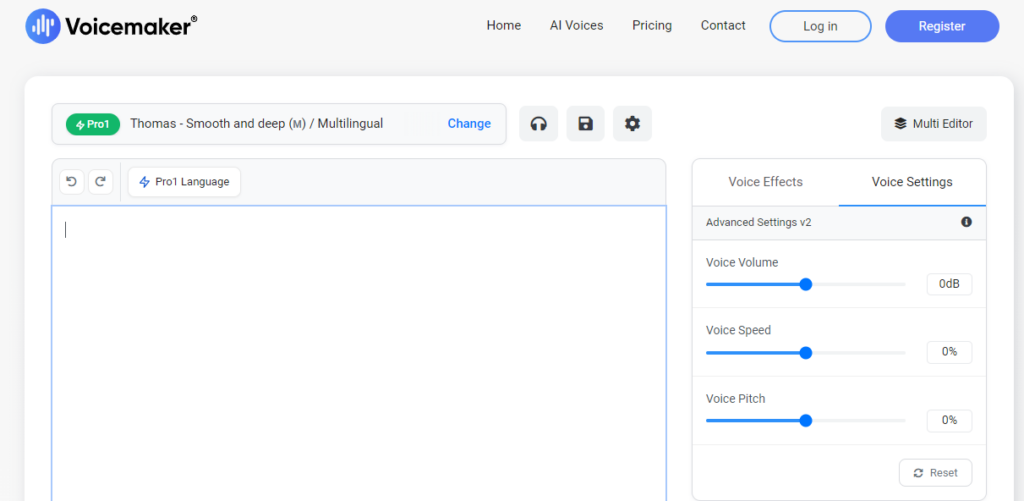Open the AI Voices menu item

[576, 26]
